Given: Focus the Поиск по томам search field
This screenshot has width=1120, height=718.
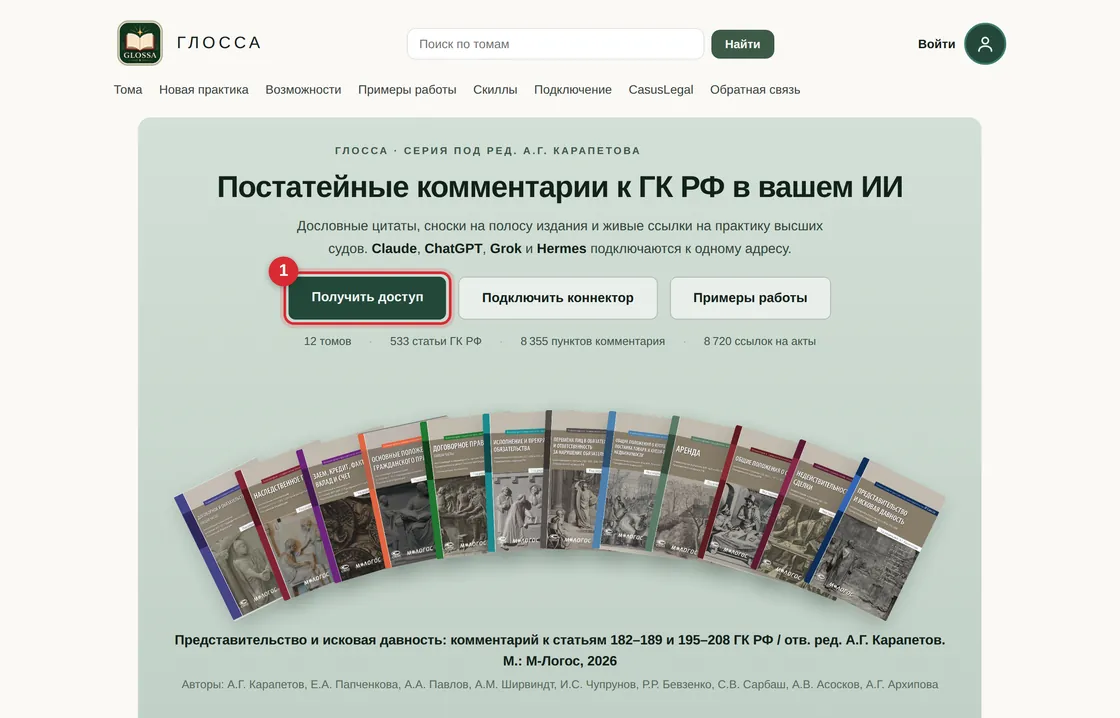Looking at the screenshot, I should [555, 44].
